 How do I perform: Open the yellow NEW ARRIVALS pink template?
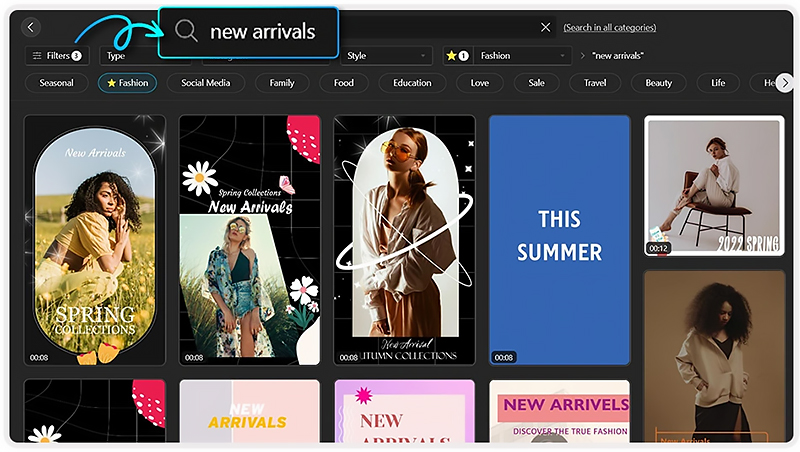click(249, 411)
